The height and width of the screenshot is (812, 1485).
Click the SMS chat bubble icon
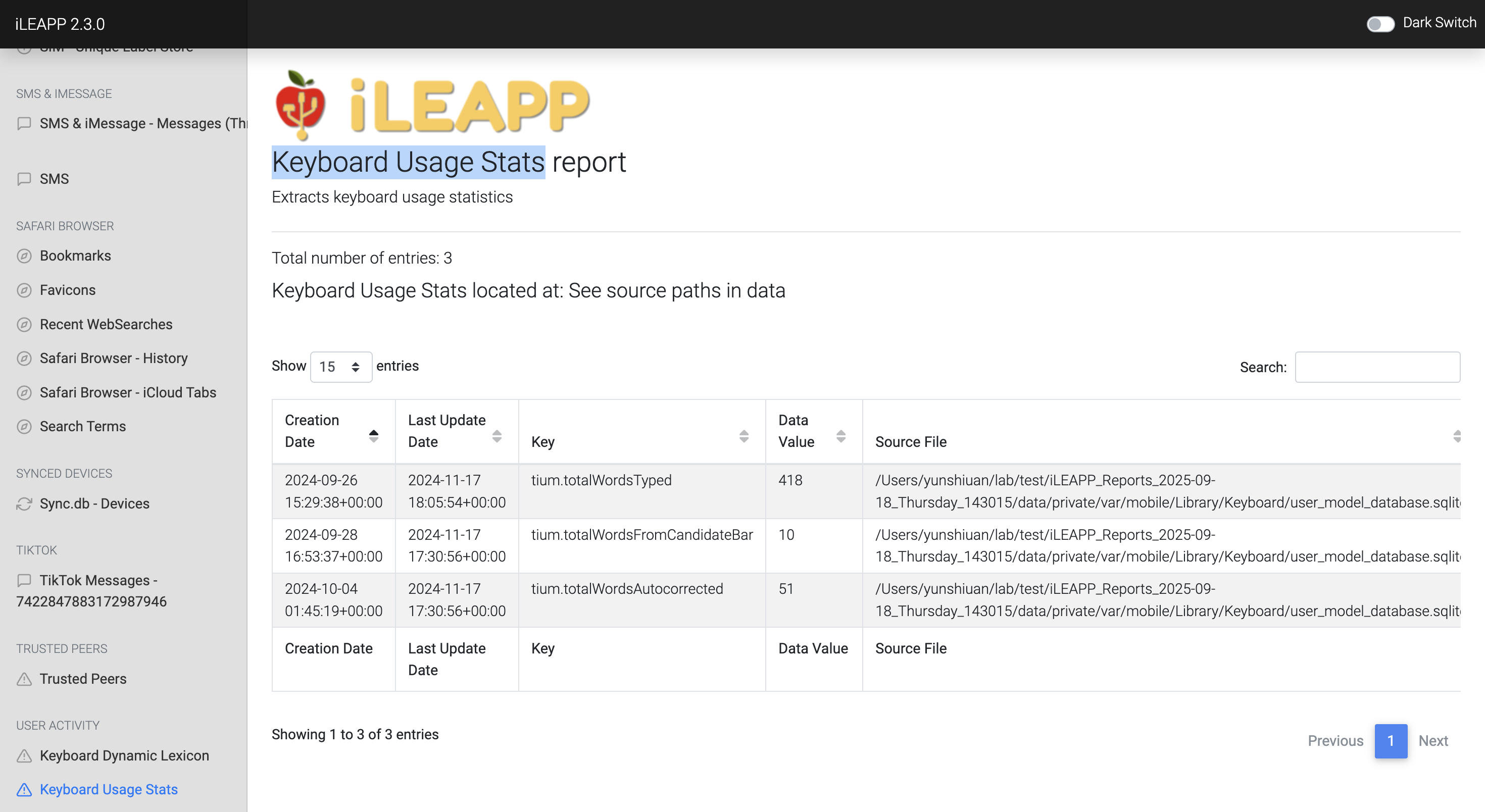(24, 179)
